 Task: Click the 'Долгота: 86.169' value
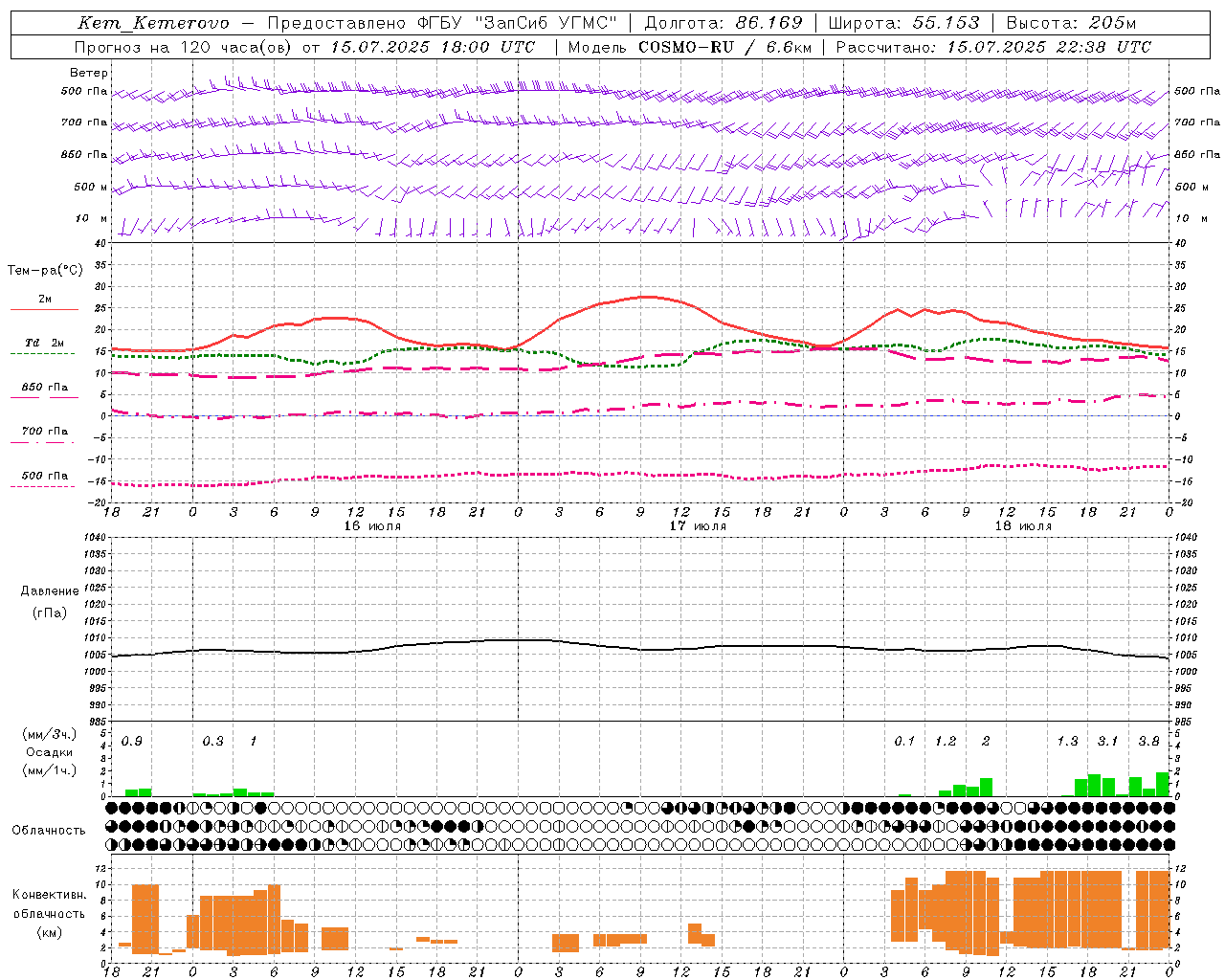(724, 24)
